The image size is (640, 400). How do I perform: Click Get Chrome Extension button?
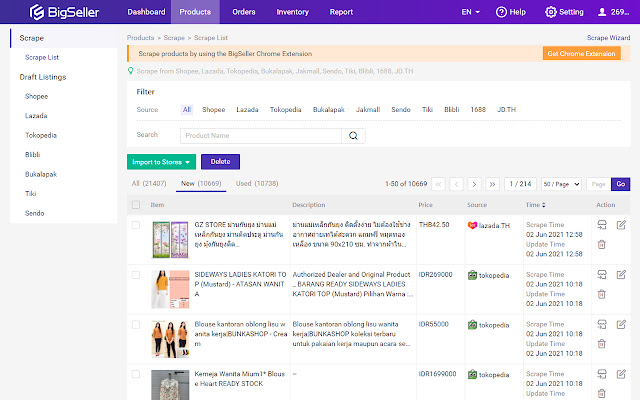[580, 53]
